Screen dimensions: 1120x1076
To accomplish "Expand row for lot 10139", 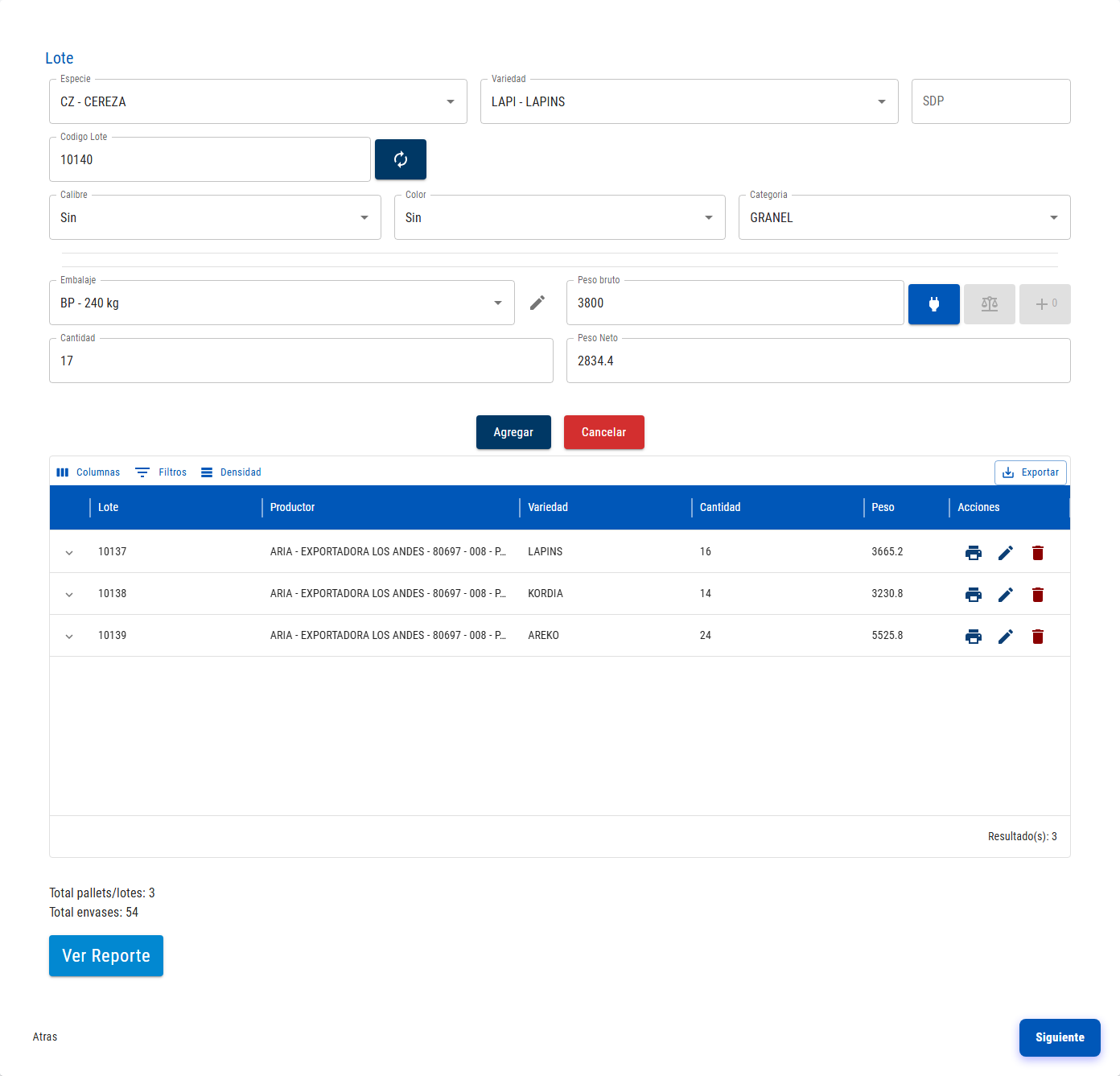I will [69, 637].
